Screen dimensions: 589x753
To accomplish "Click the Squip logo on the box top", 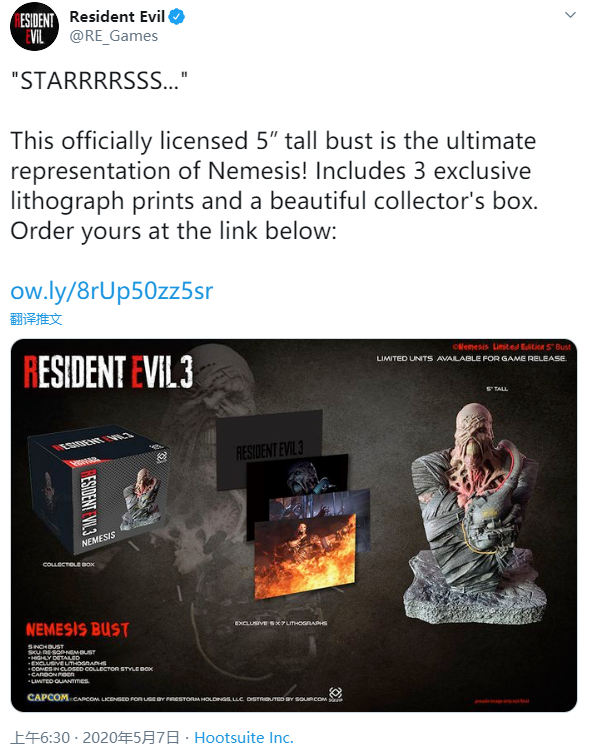I will click(162, 455).
